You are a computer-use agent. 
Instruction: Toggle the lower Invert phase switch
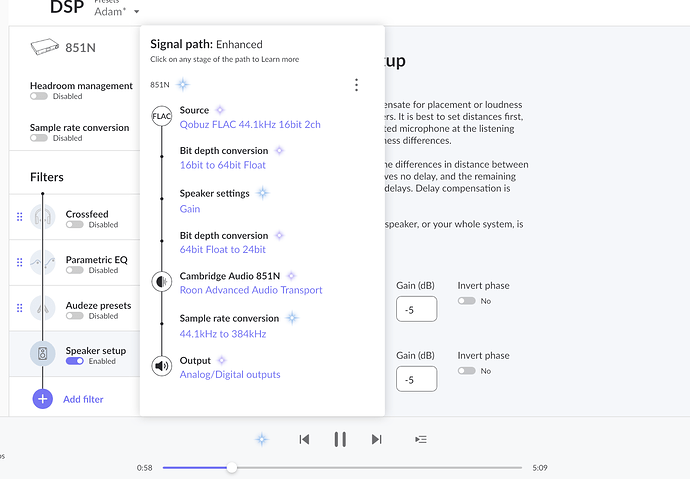[466, 371]
